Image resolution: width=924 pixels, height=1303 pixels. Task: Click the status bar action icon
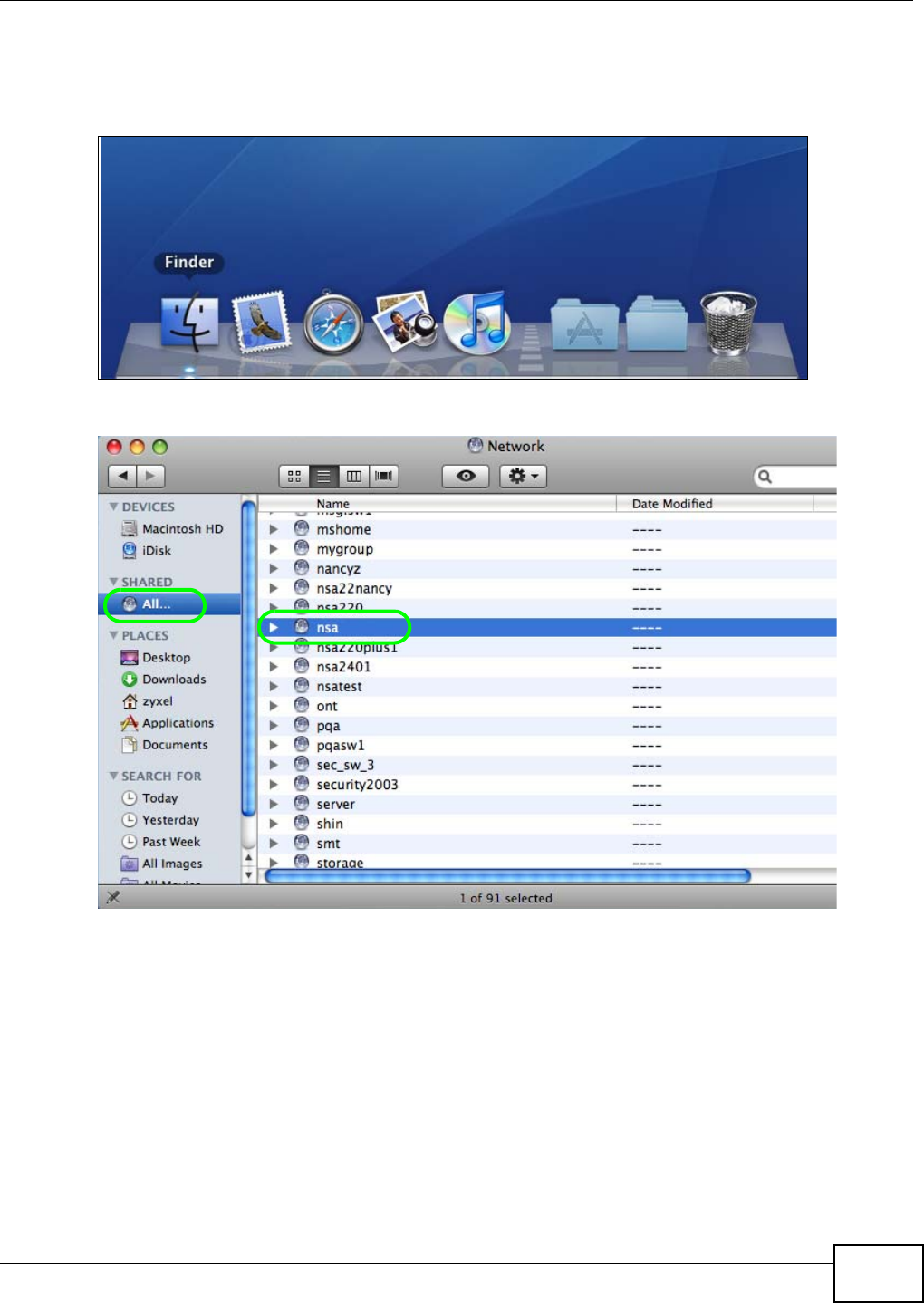(x=113, y=897)
